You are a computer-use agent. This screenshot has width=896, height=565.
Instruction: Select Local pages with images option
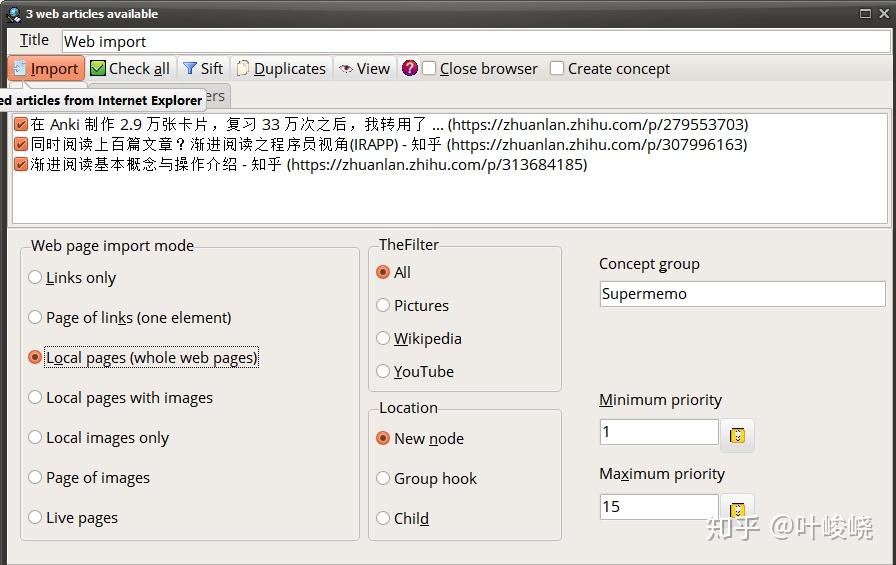pos(35,397)
